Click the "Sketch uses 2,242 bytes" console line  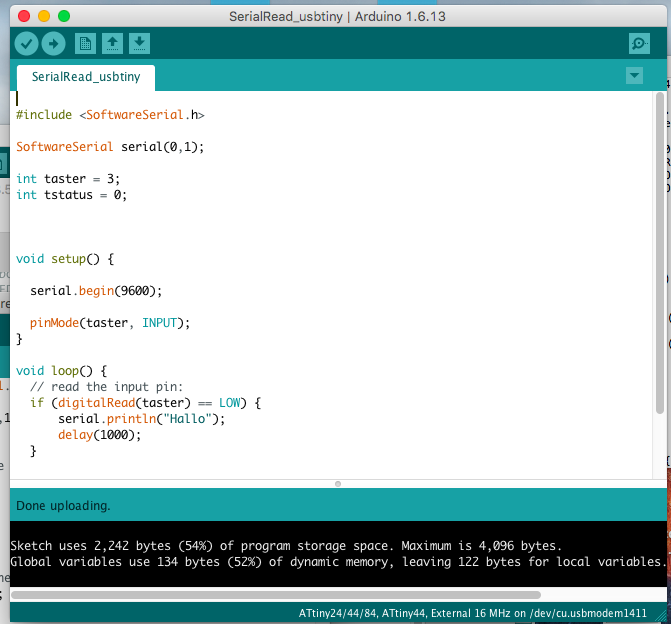click(286, 546)
